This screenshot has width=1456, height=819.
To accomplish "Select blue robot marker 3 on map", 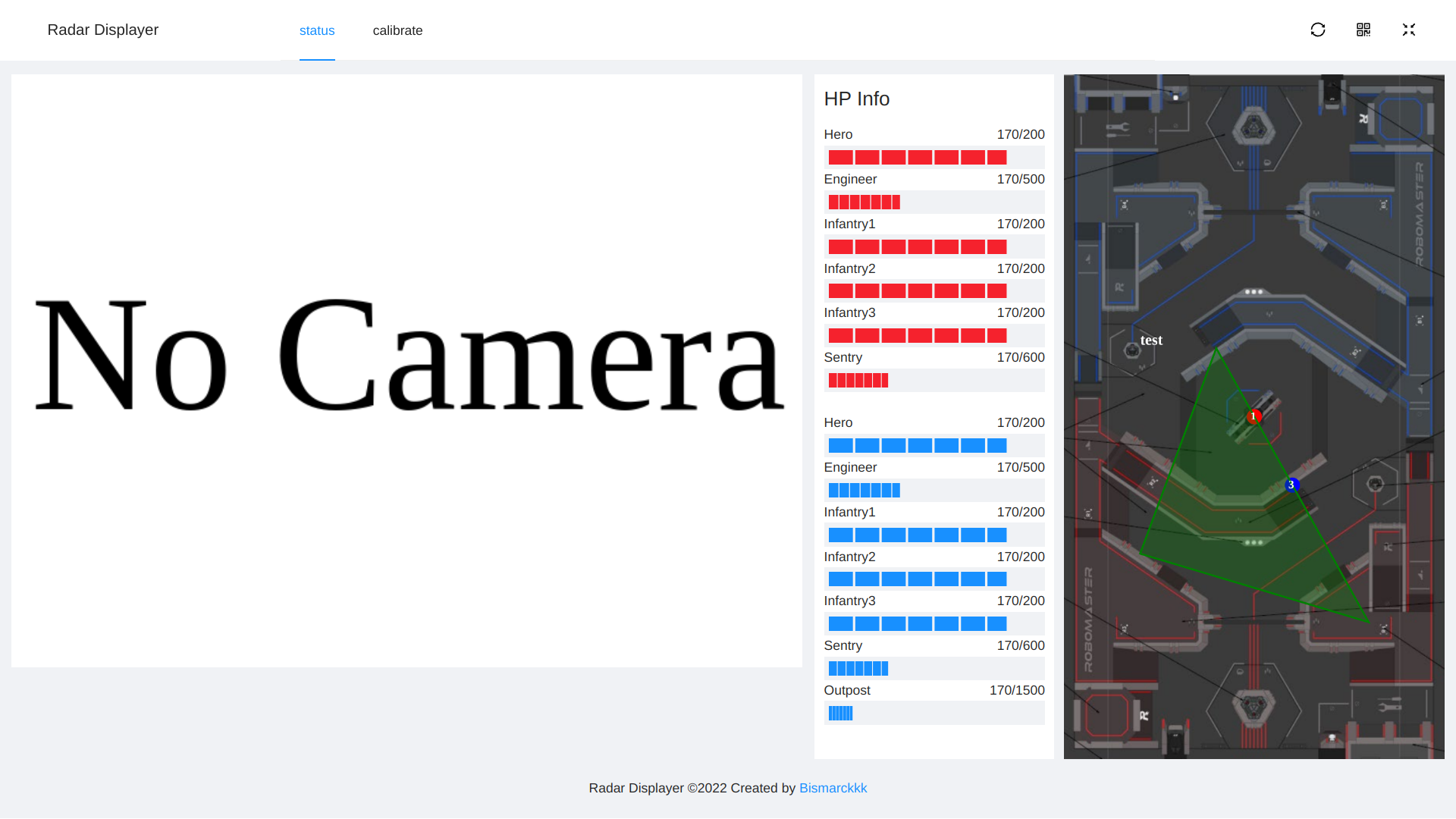I will (x=1291, y=485).
